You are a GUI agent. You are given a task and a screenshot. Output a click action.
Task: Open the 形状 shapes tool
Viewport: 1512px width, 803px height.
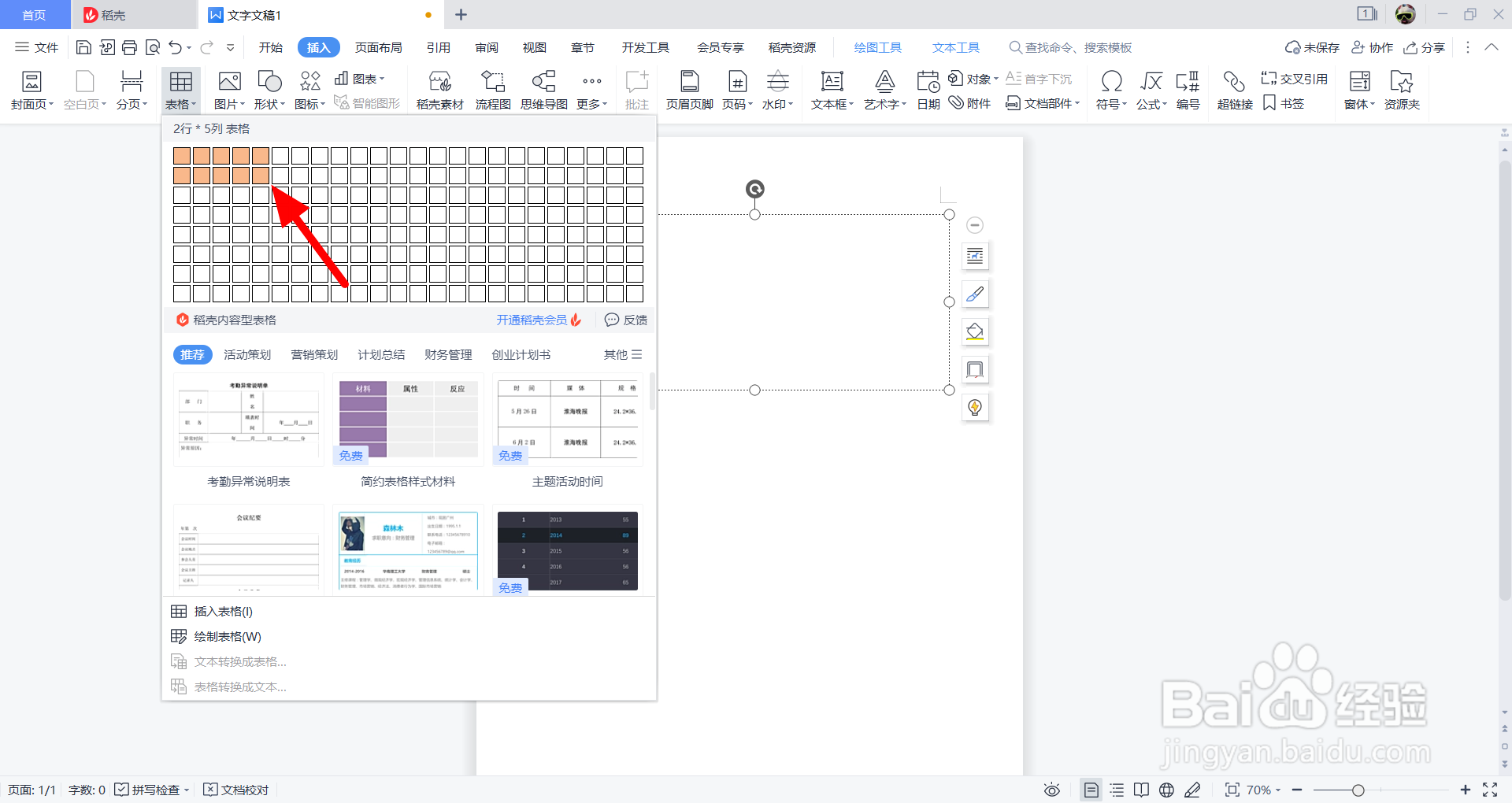coord(269,90)
